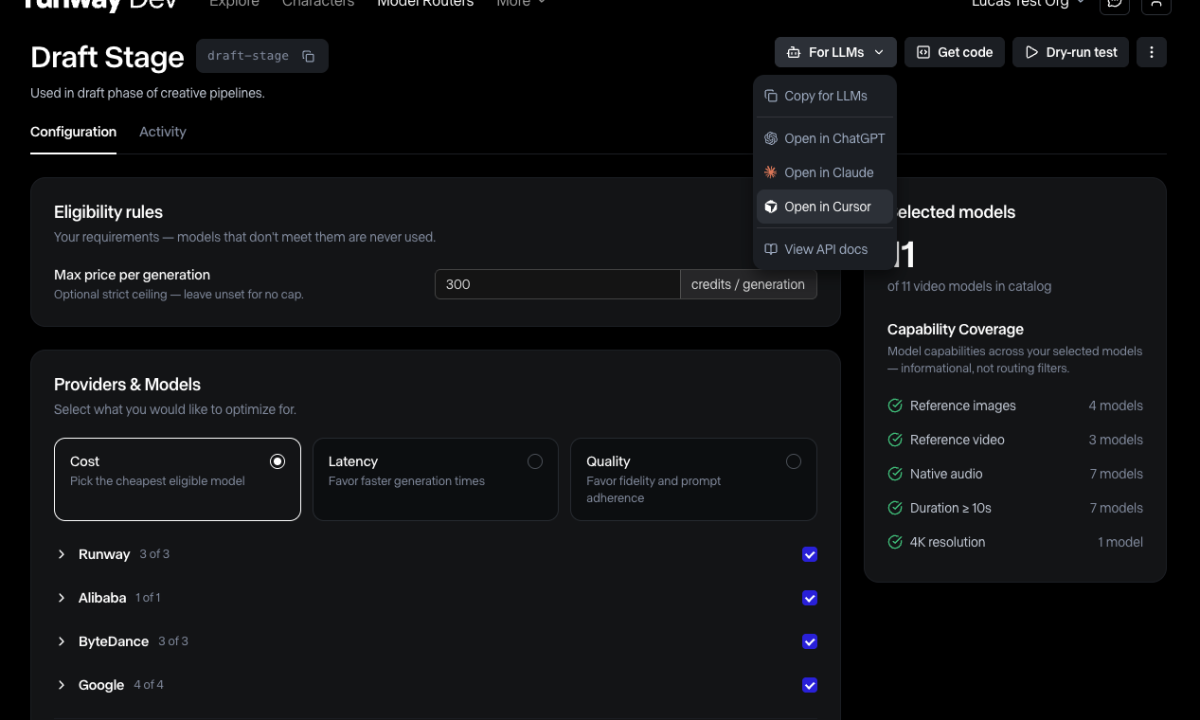Click the Cursor cube icon in dropdown
The width and height of the screenshot is (1200, 720).
[771, 207]
